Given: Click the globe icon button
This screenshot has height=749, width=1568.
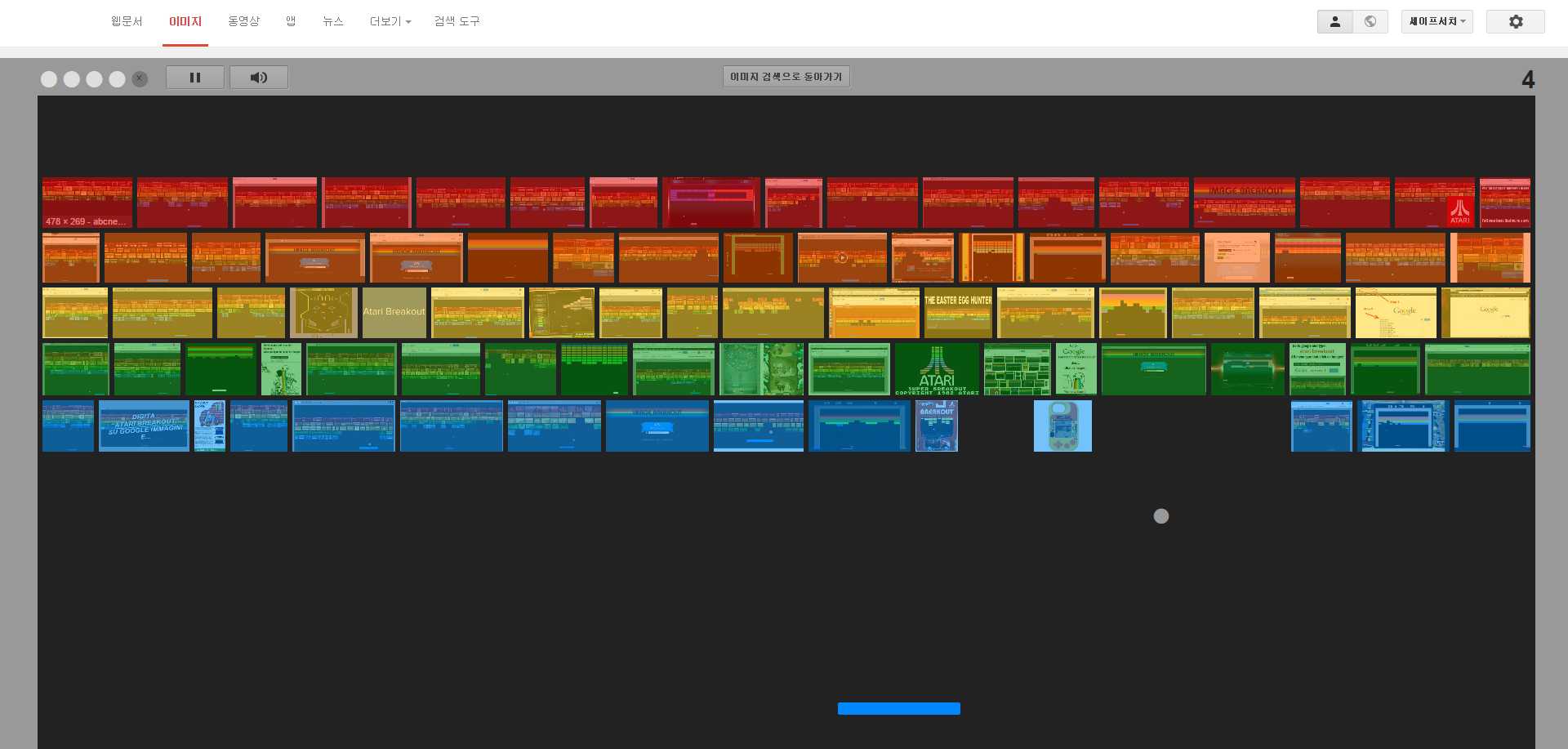Looking at the screenshot, I should coord(1370,22).
